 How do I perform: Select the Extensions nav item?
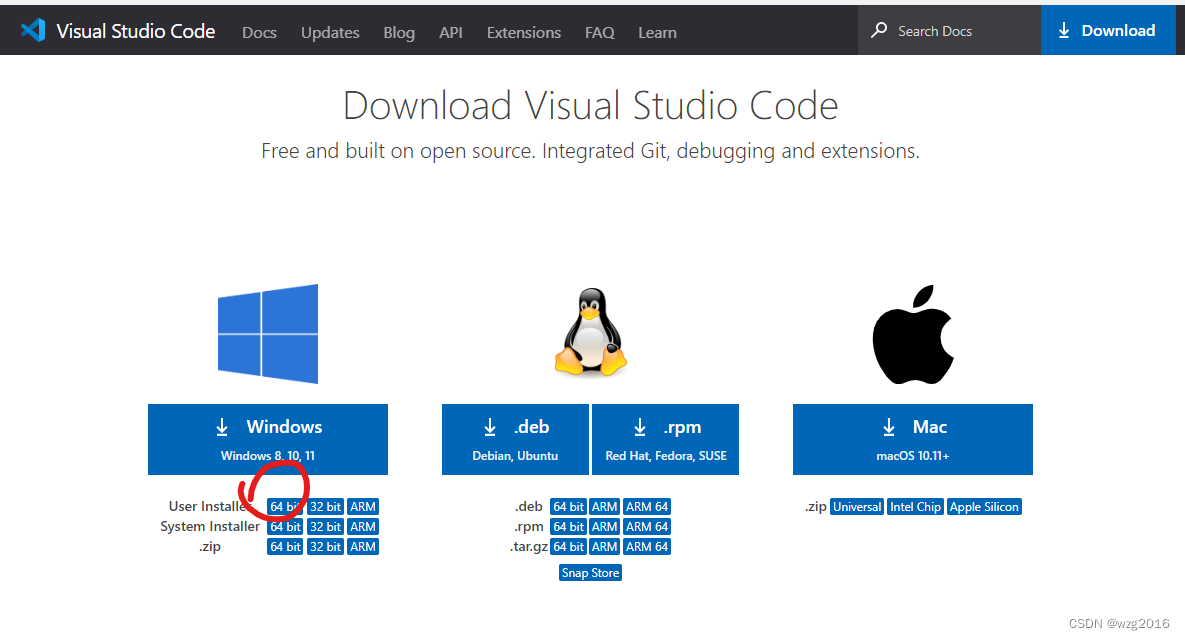523,32
